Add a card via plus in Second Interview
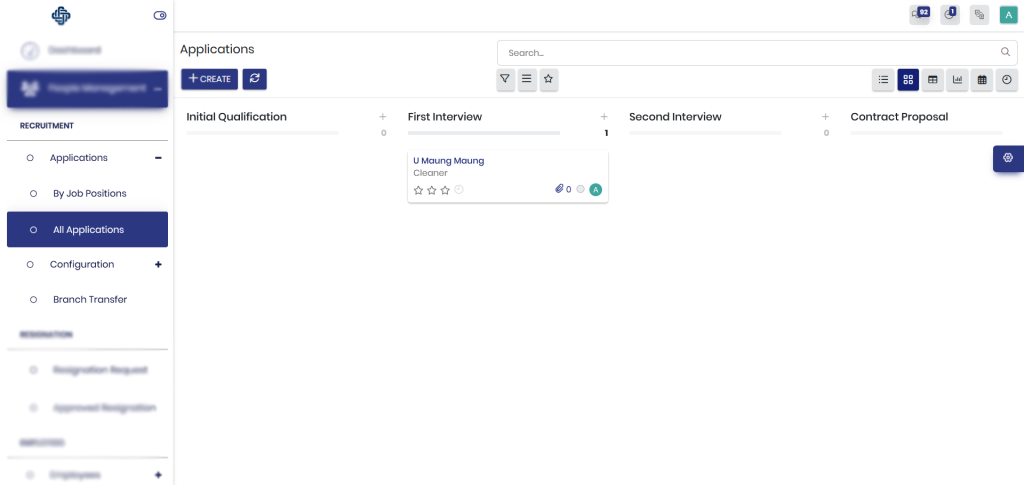 (x=825, y=117)
